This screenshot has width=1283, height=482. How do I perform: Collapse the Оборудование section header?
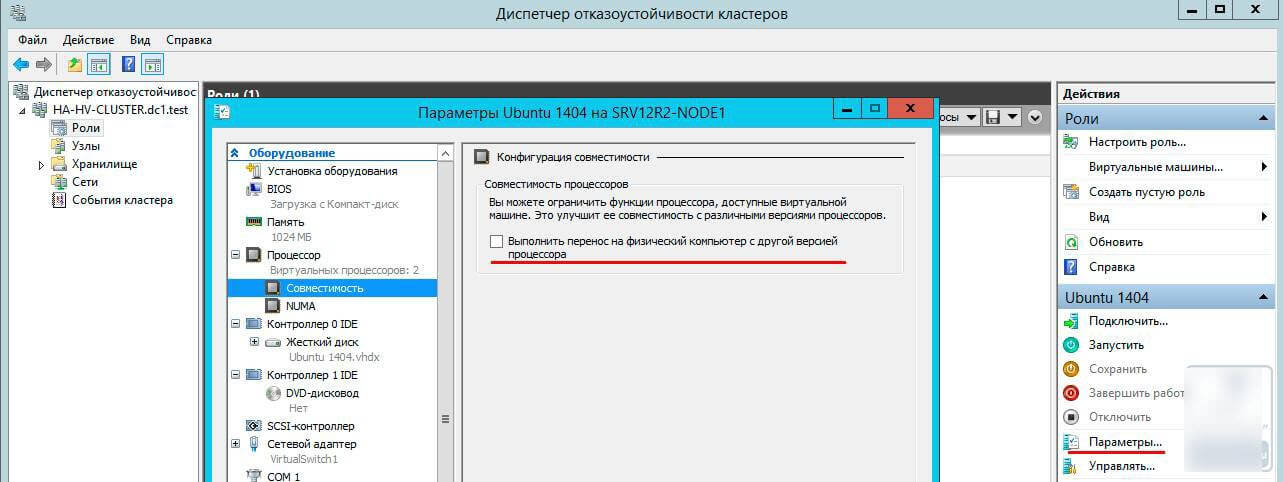point(235,153)
